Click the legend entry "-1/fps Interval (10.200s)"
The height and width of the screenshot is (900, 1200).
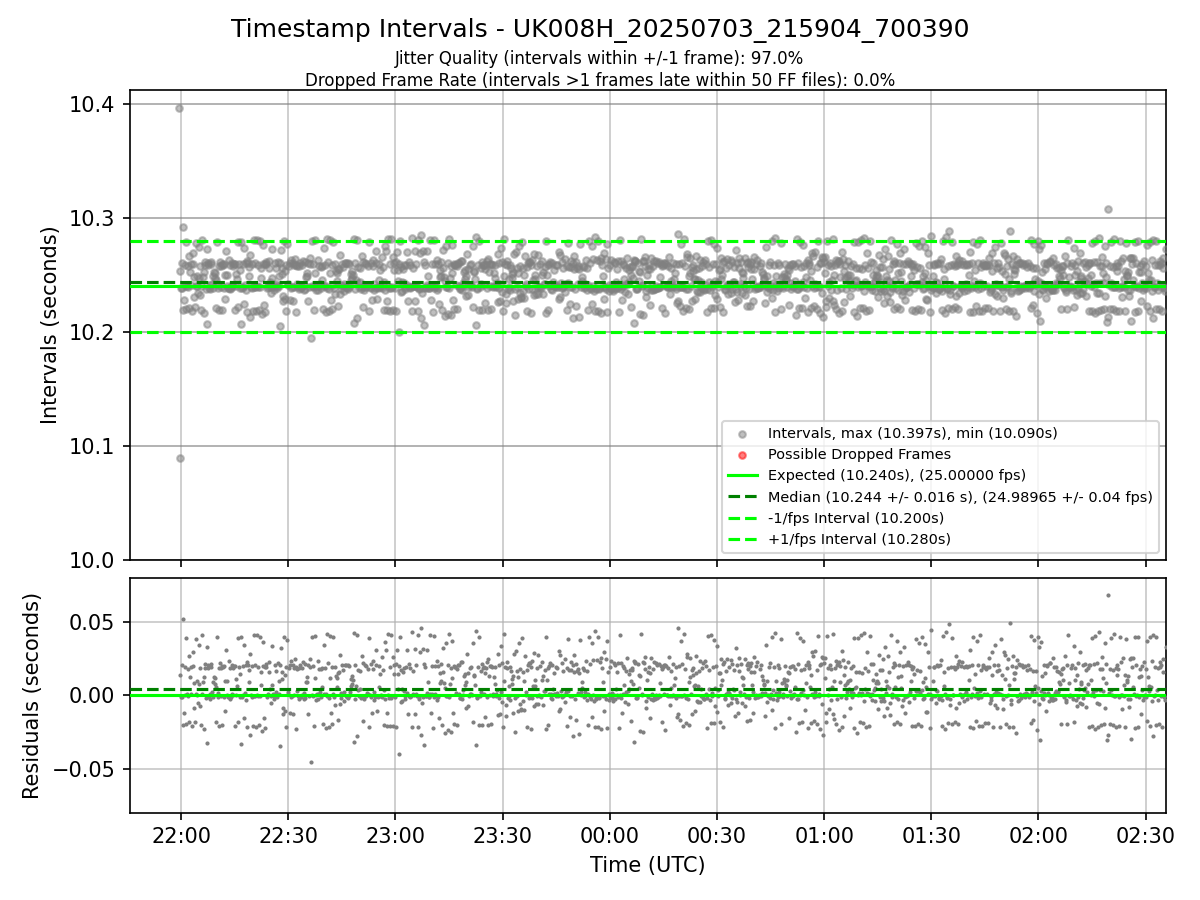(856, 518)
